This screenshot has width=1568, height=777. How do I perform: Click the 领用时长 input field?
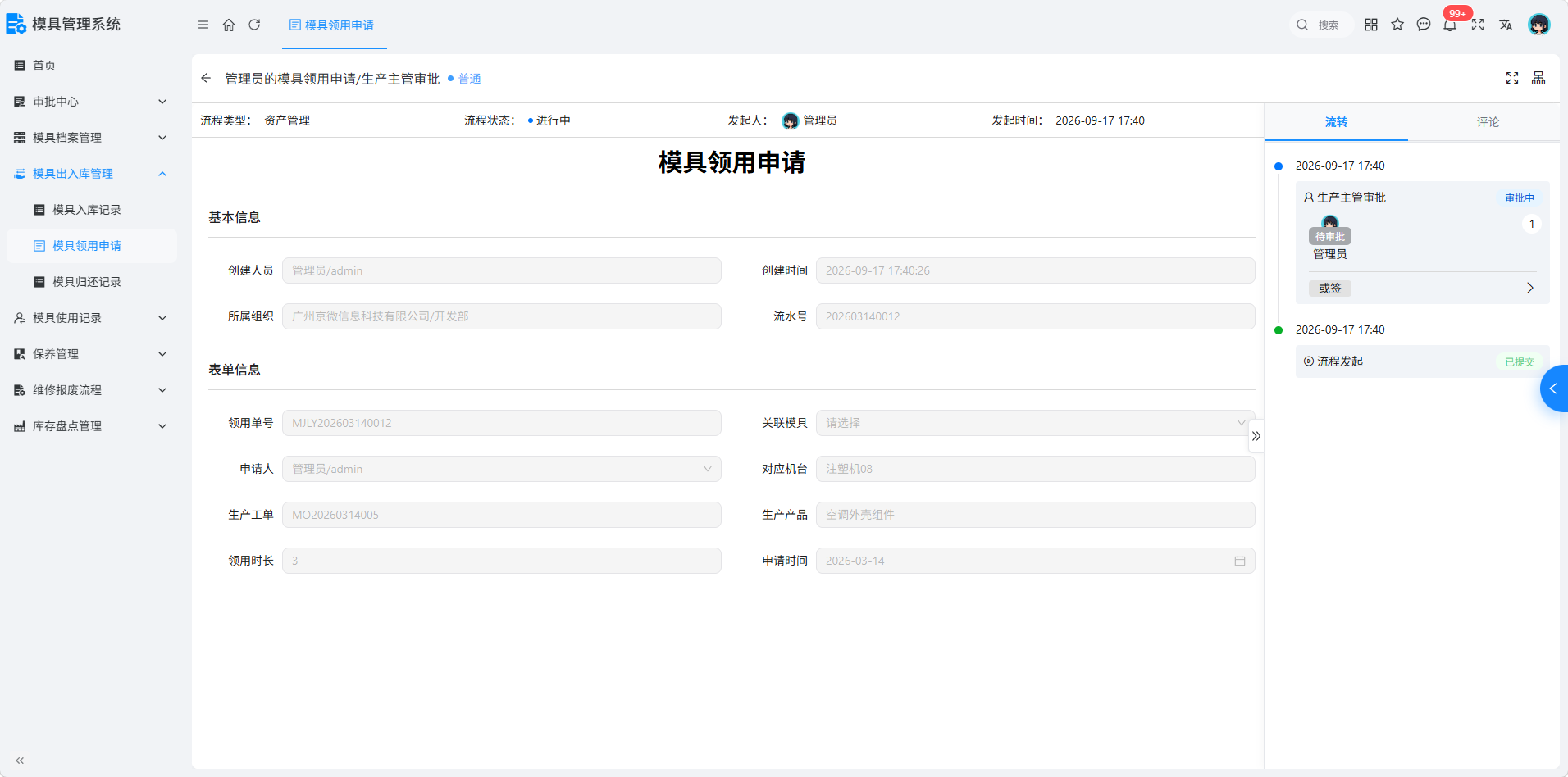[502, 561]
